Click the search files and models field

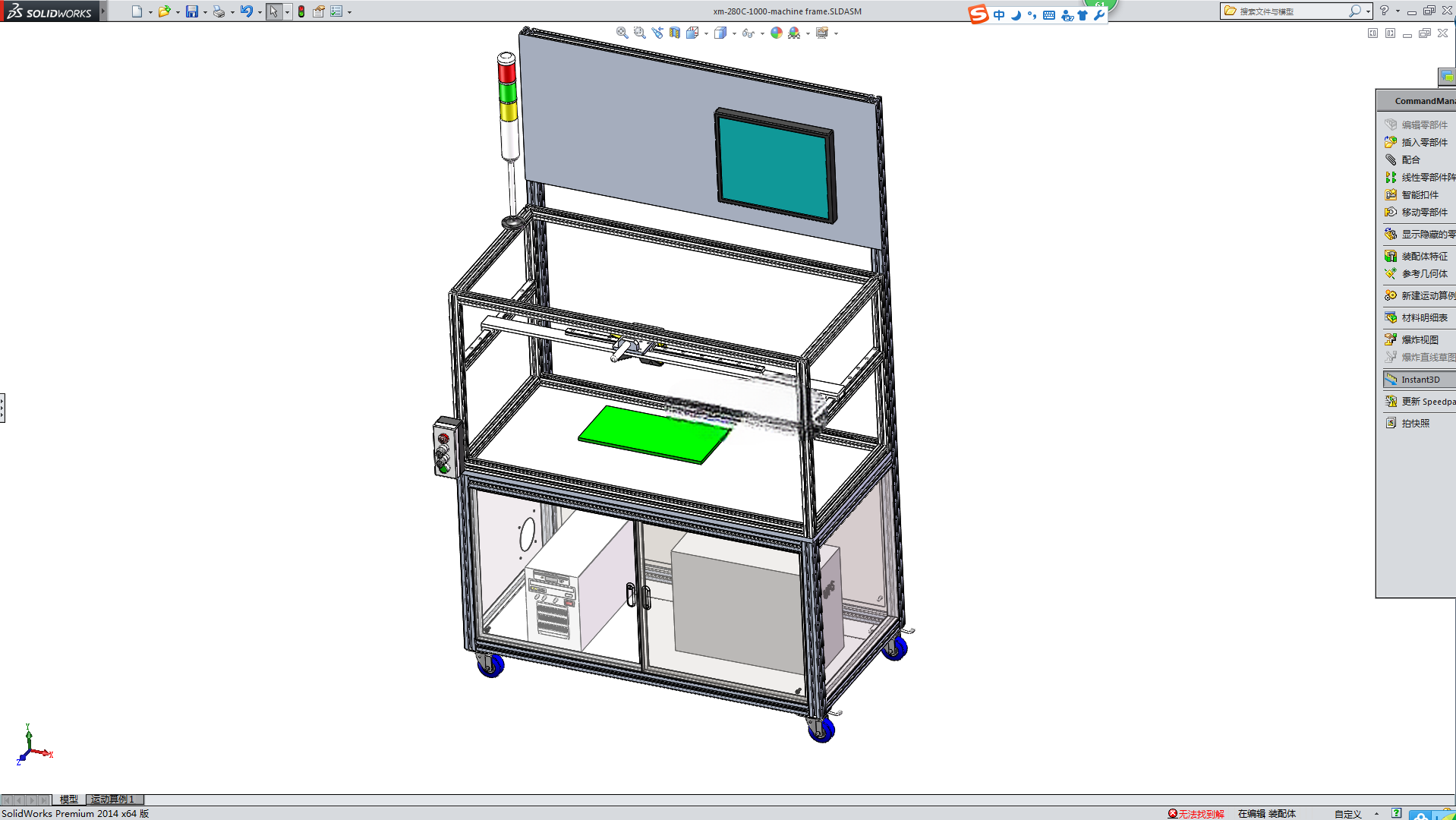pos(1291,11)
